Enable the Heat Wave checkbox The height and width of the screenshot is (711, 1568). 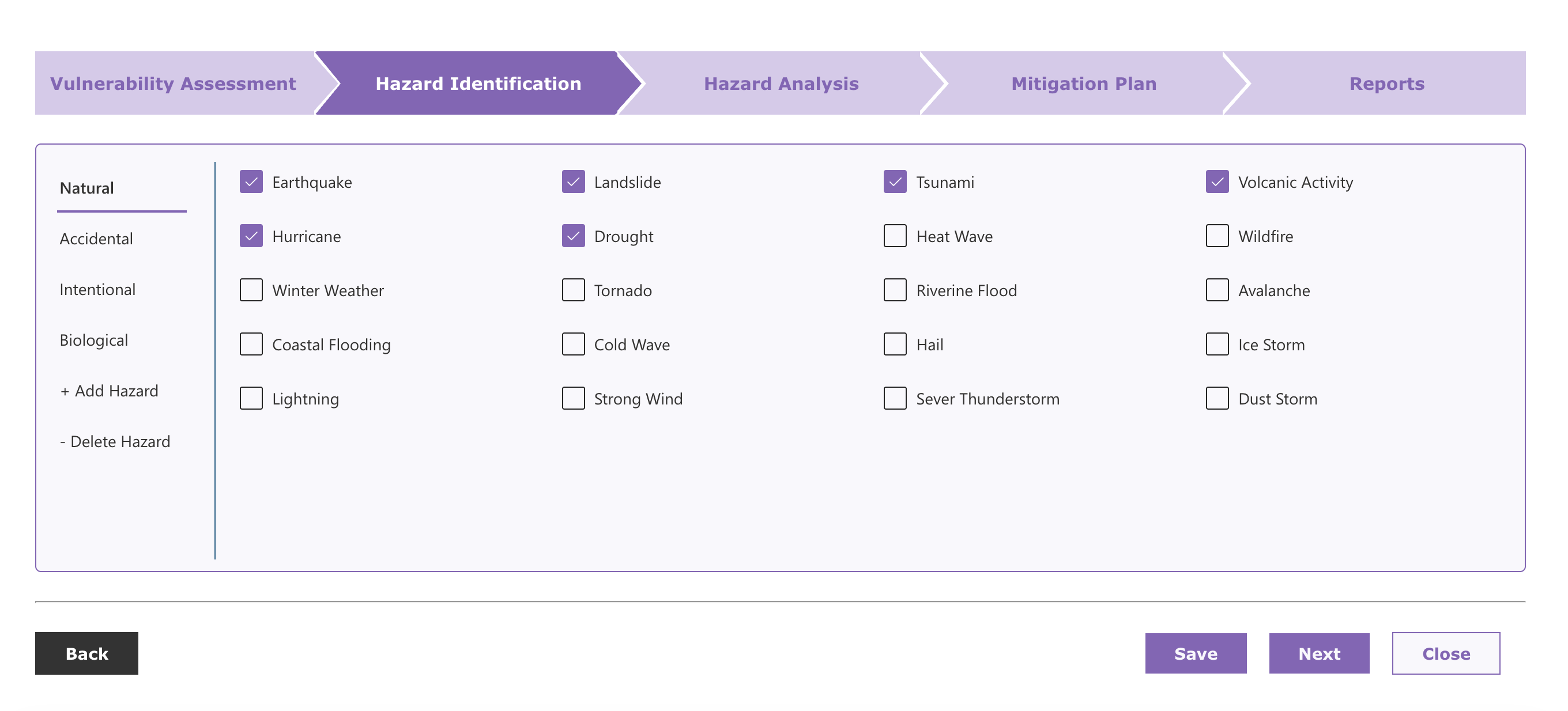click(x=895, y=236)
